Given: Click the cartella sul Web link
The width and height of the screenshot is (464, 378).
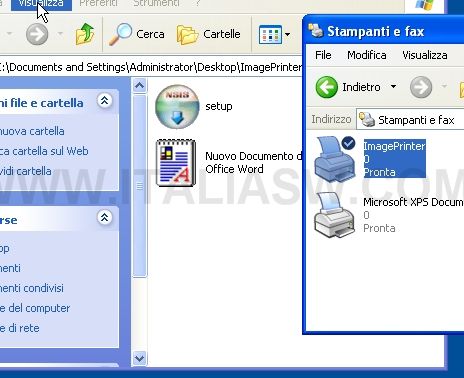Looking at the screenshot, I should click(44, 151).
